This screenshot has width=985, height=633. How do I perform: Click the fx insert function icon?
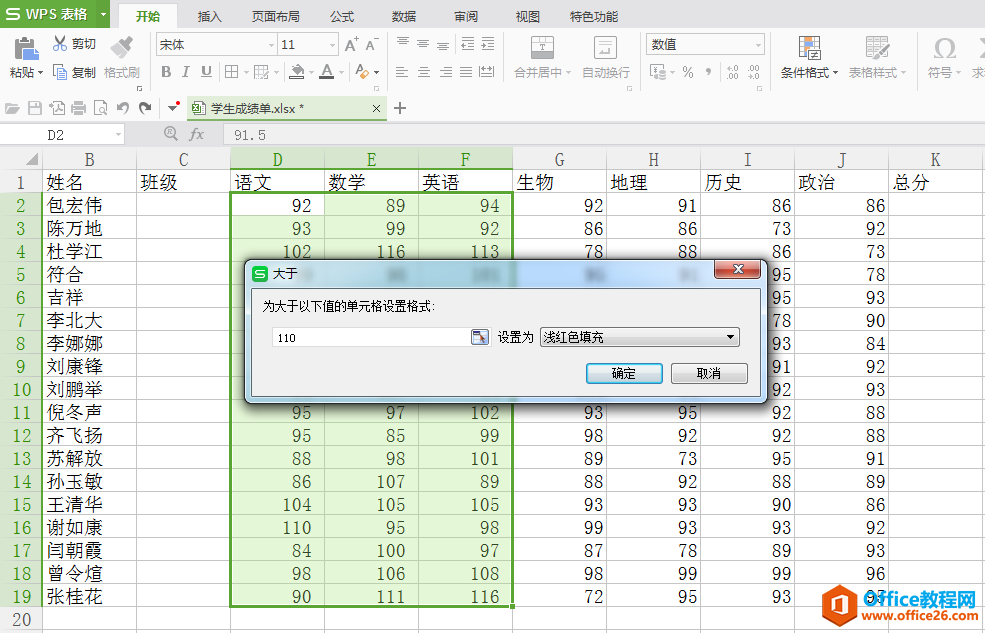[x=197, y=134]
